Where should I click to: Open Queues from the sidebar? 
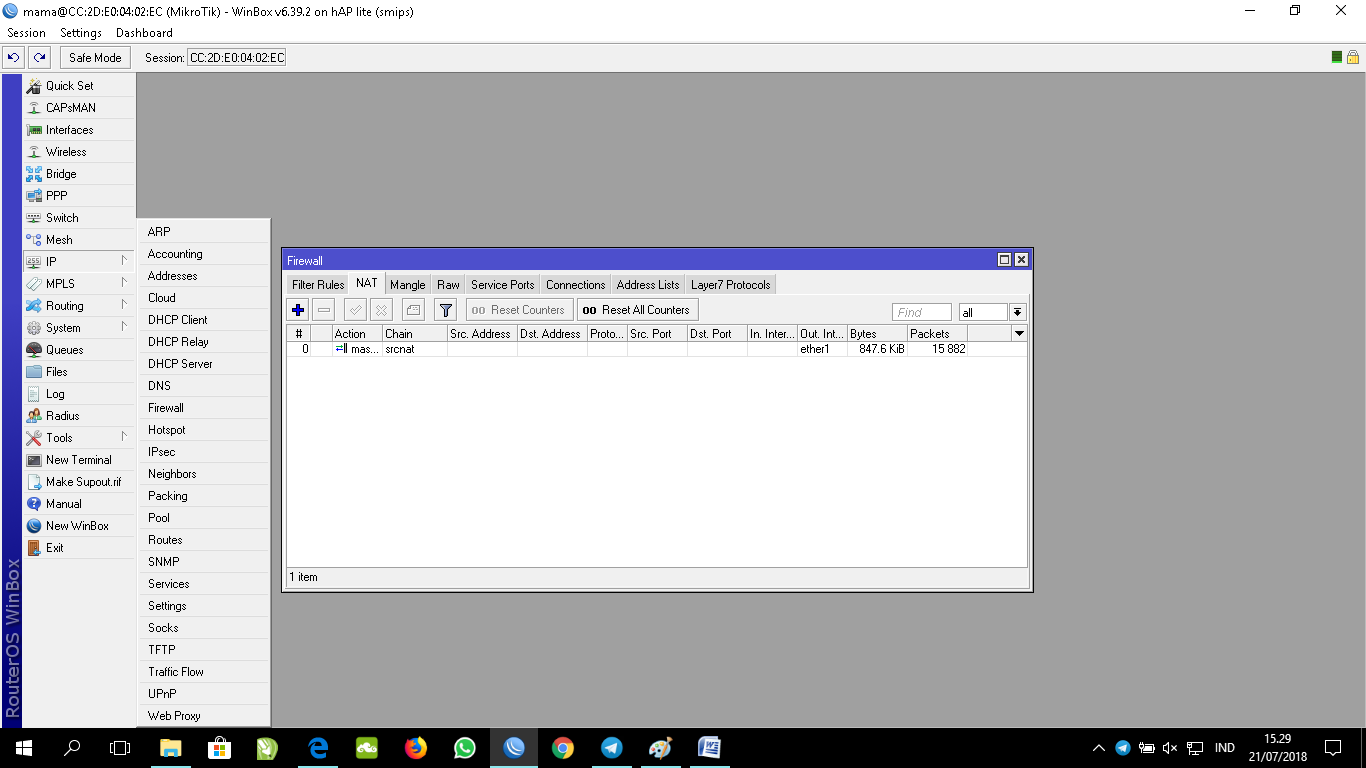[x=79, y=350]
